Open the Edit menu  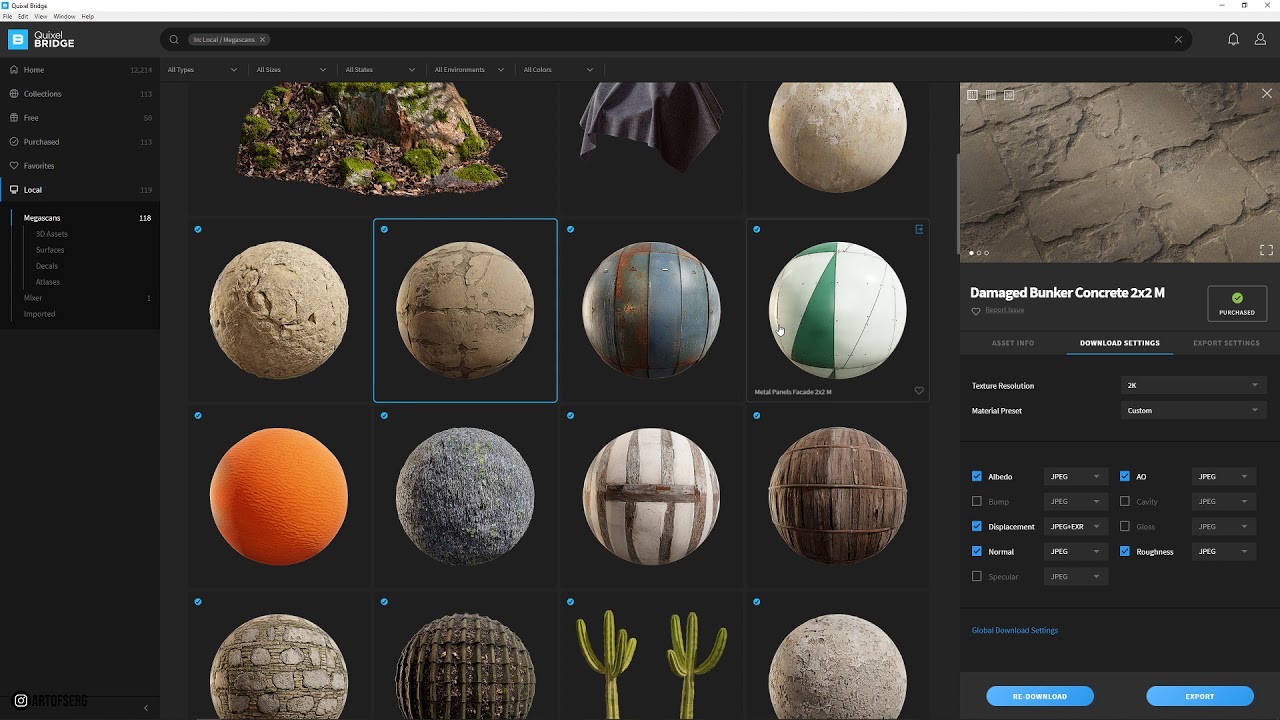point(23,17)
